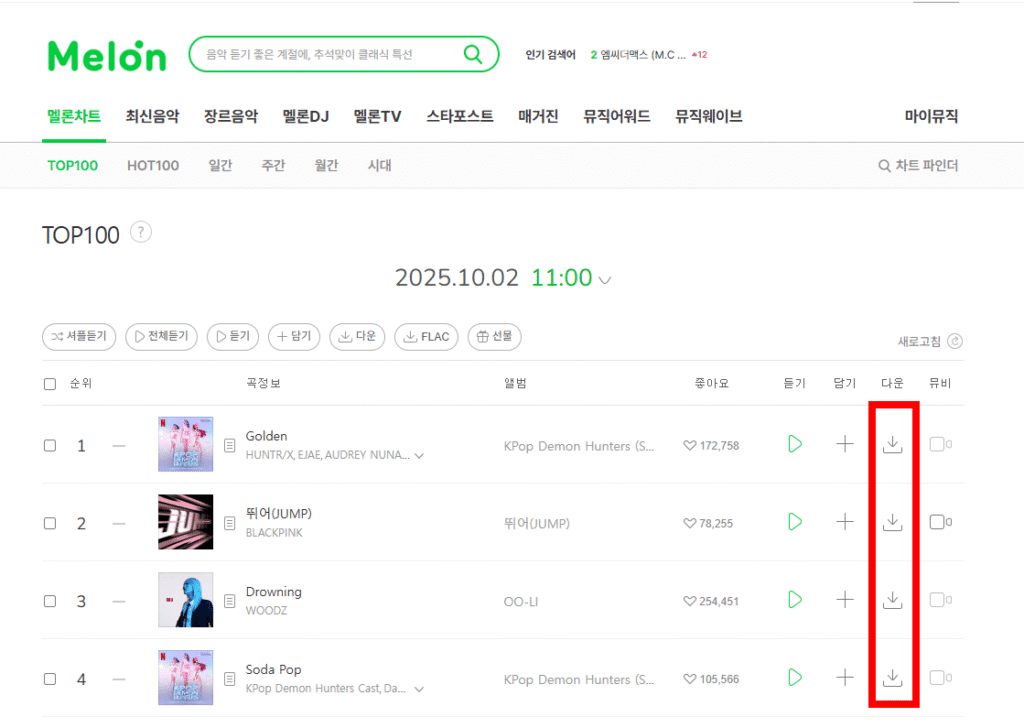Expand the artist list under Golden
This screenshot has width=1024, height=728.
[x=419, y=456]
